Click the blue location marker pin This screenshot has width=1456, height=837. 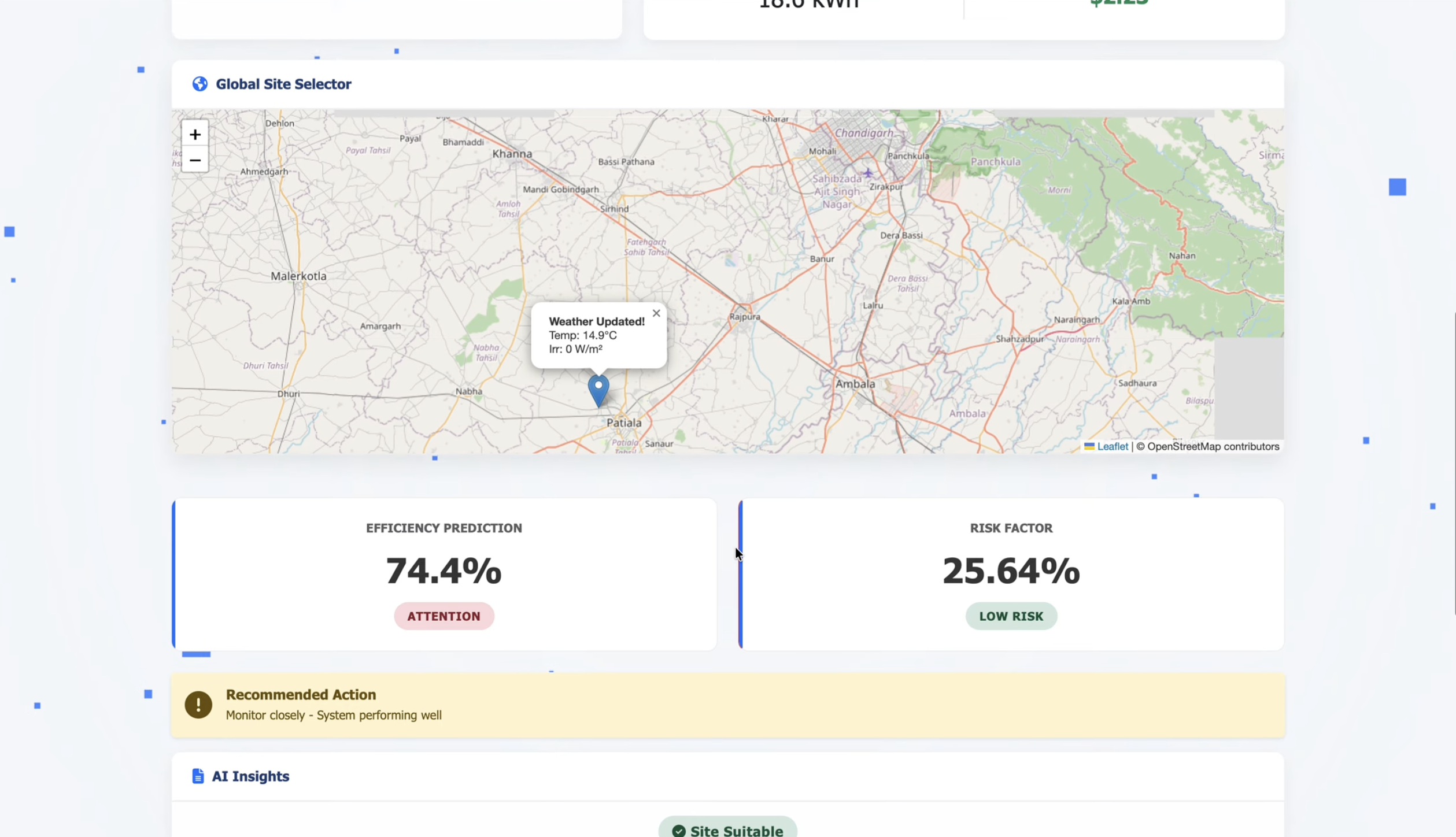click(x=598, y=389)
